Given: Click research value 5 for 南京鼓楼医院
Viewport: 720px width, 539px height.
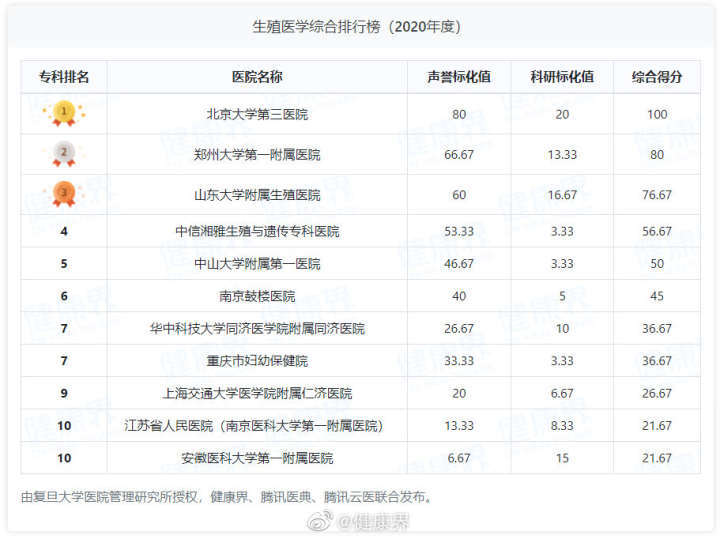Looking at the screenshot, I should (562, 297).
